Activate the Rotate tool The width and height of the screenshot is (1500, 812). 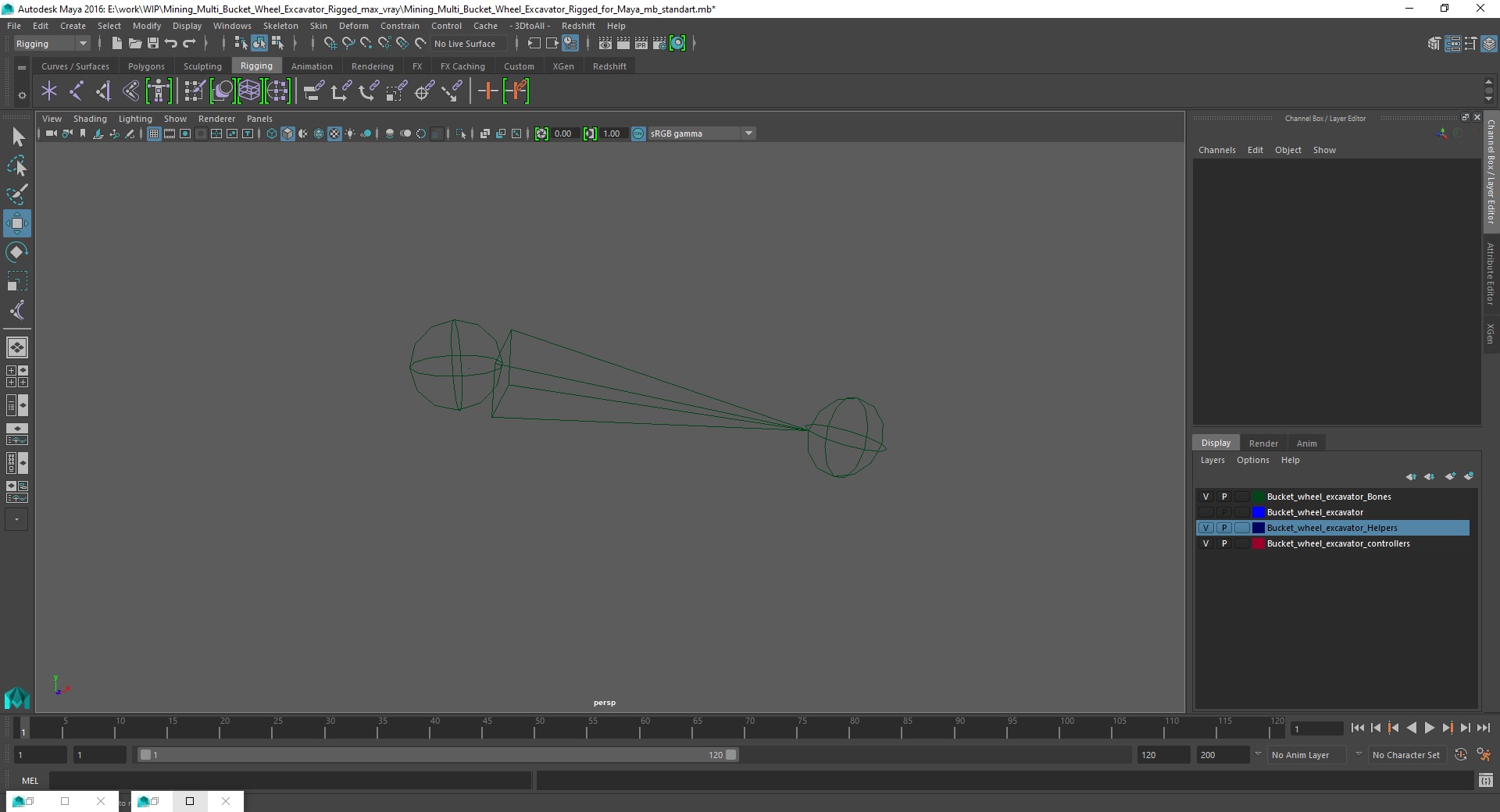pos(17,252)
